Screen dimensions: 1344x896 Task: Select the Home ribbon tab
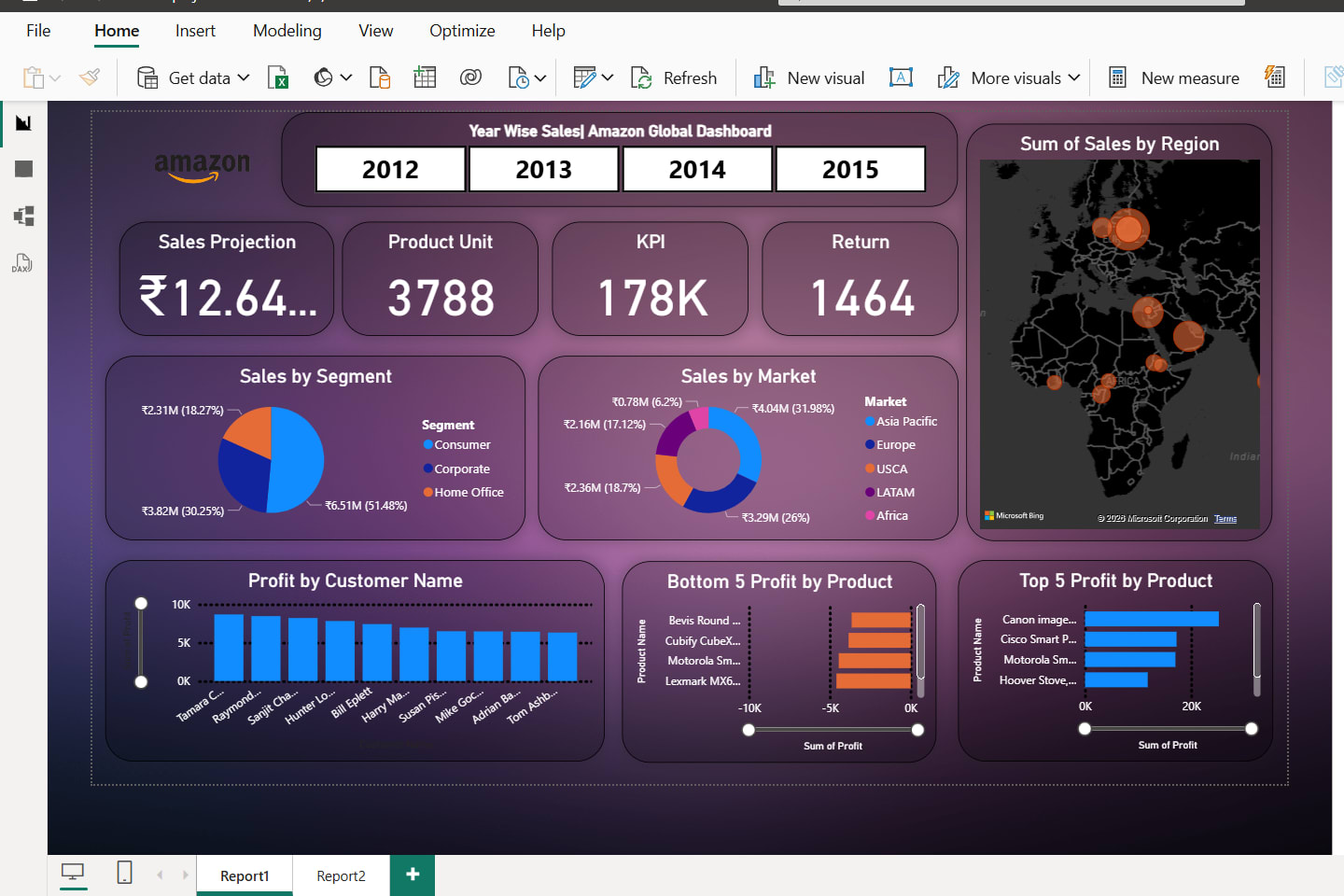click(x=117, y=31)
